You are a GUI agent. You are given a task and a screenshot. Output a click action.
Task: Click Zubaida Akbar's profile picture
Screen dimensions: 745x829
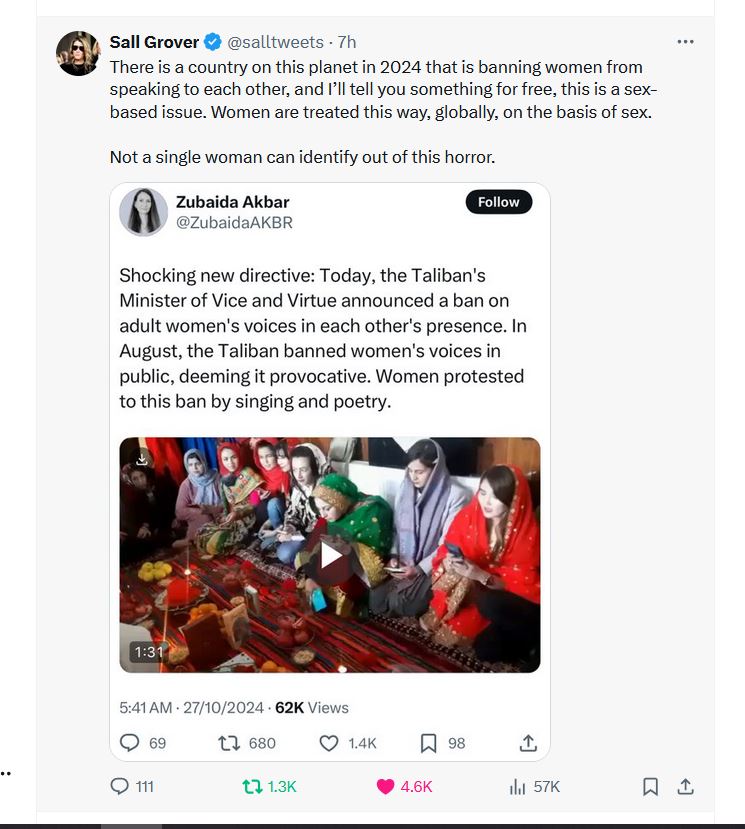(x=144, y=212)
